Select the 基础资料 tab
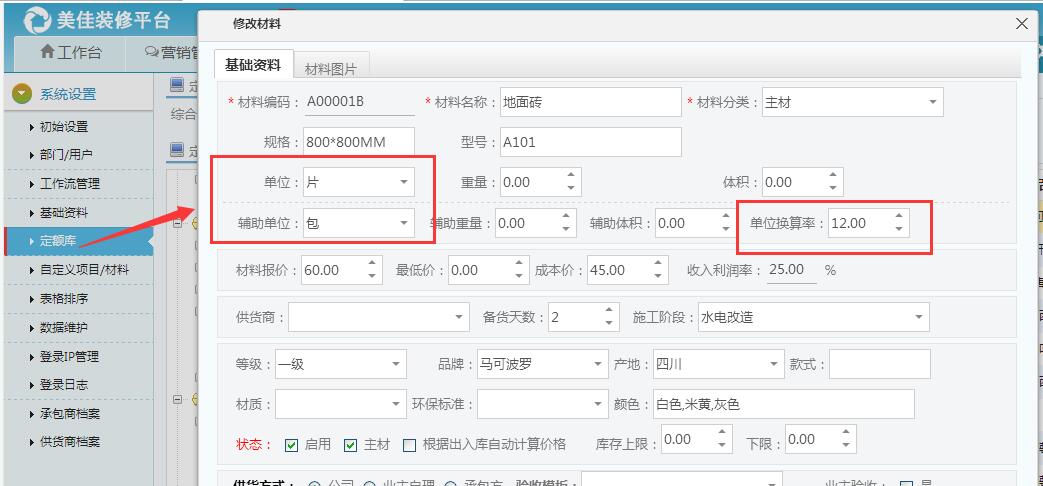 (253, 65)
